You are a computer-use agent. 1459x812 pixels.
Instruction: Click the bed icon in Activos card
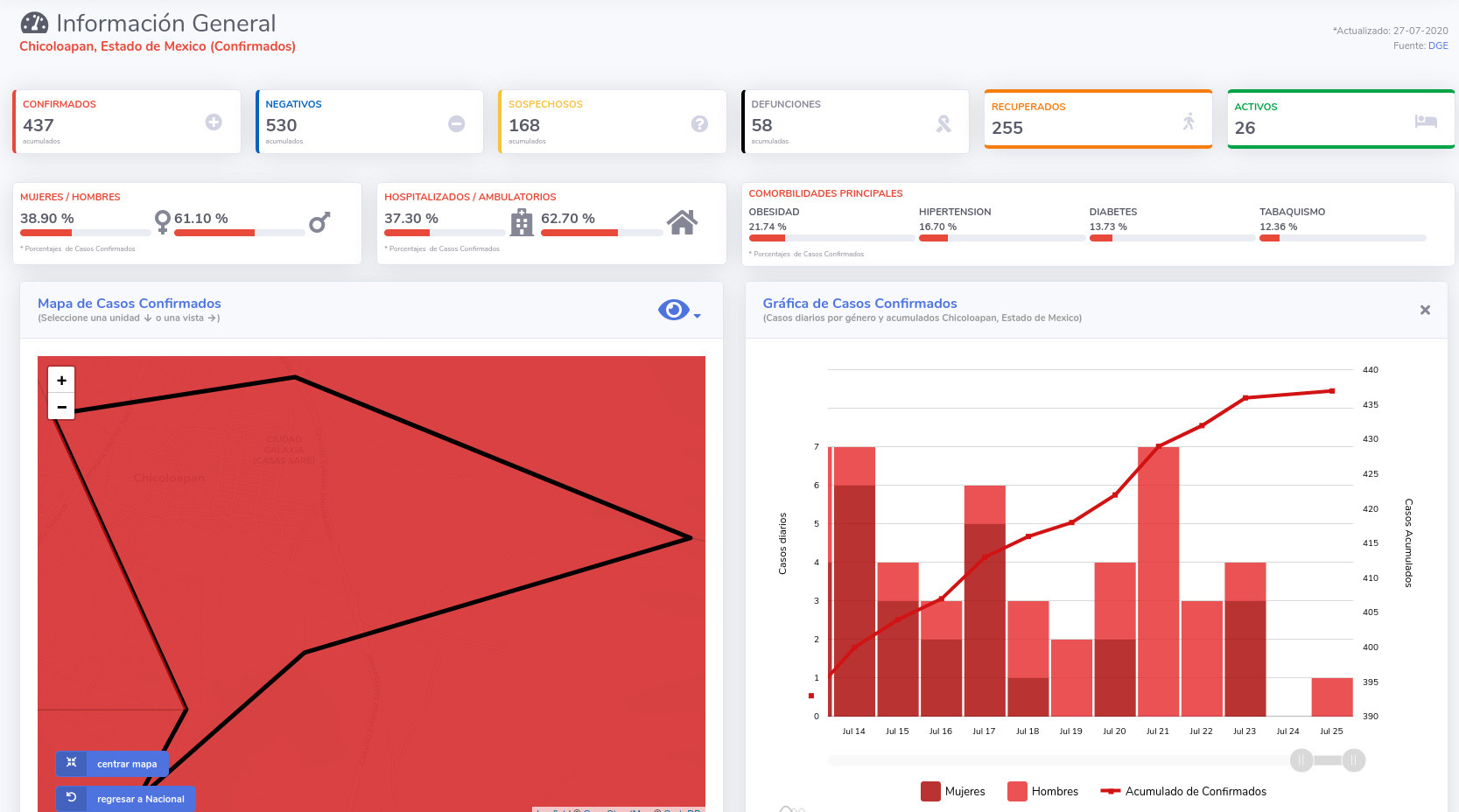tap(1426, 122)
